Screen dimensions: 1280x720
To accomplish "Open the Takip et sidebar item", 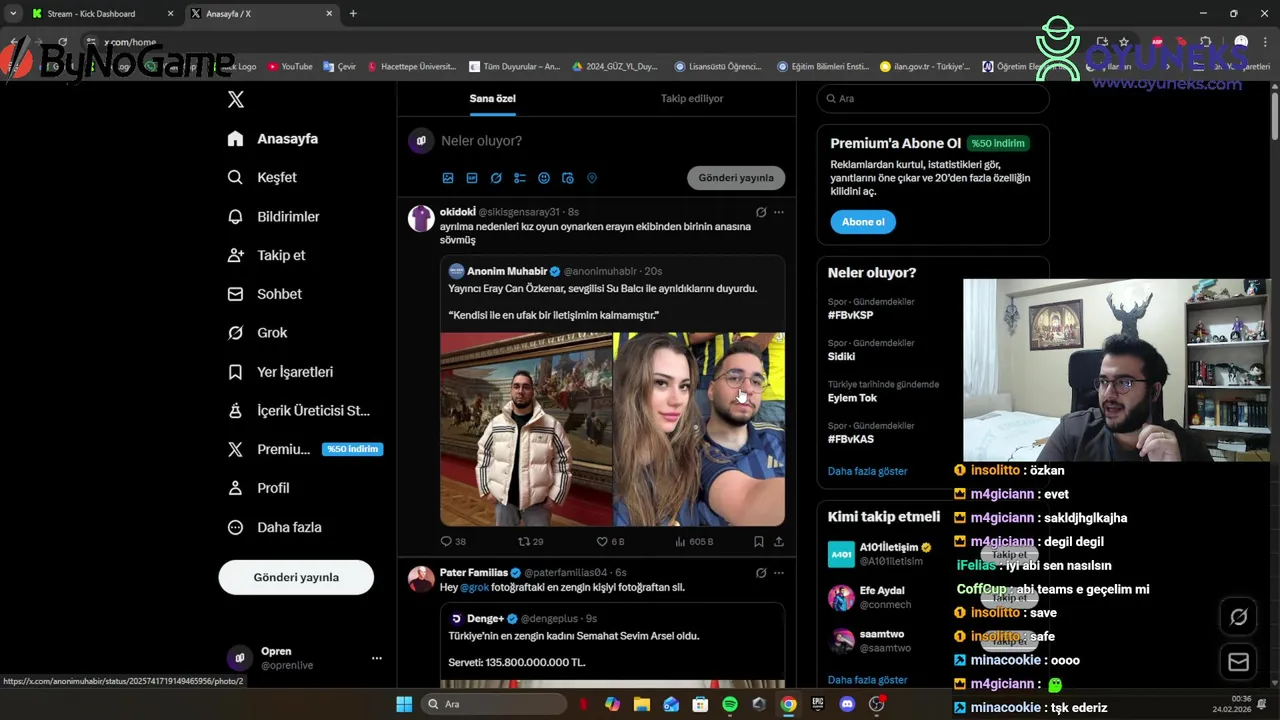I will pos(266,255).
